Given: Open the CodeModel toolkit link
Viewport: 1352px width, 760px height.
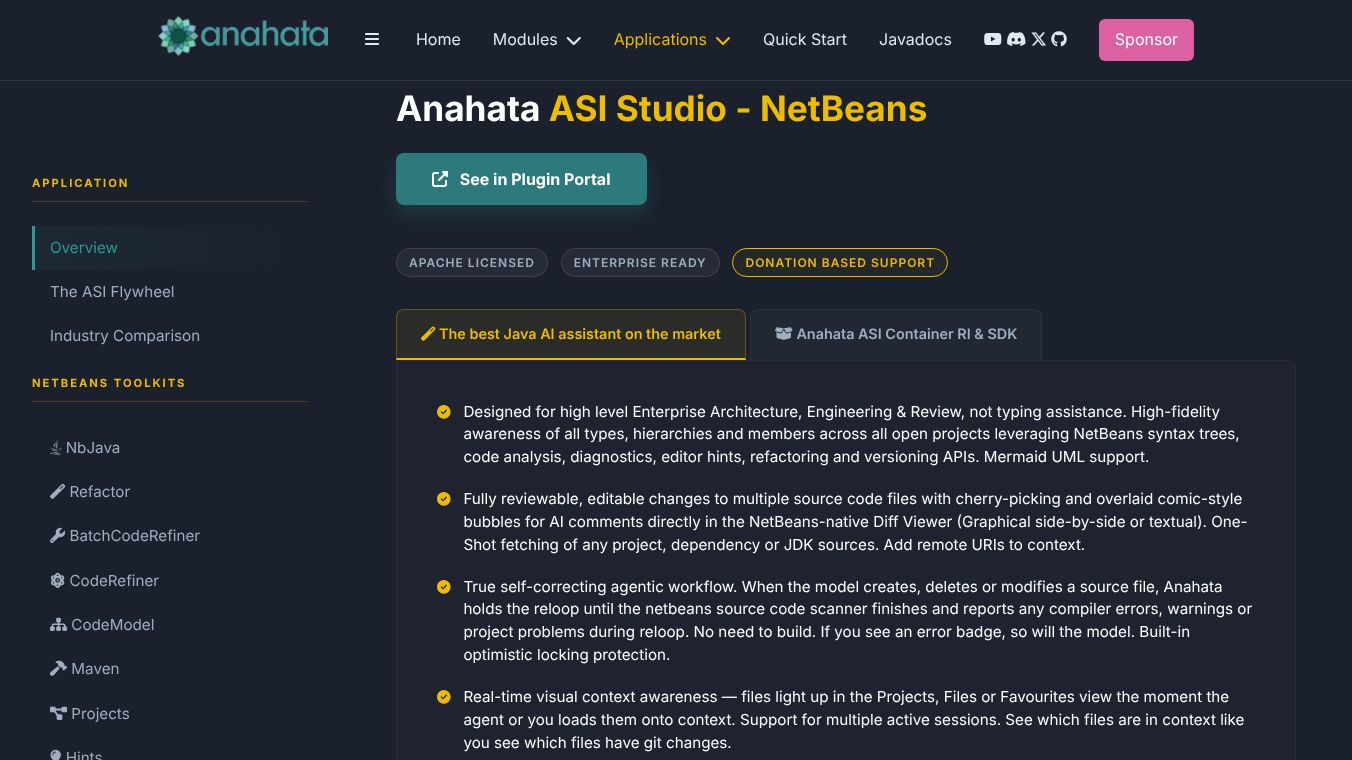Looking at the screenshot, I should 103,625.
